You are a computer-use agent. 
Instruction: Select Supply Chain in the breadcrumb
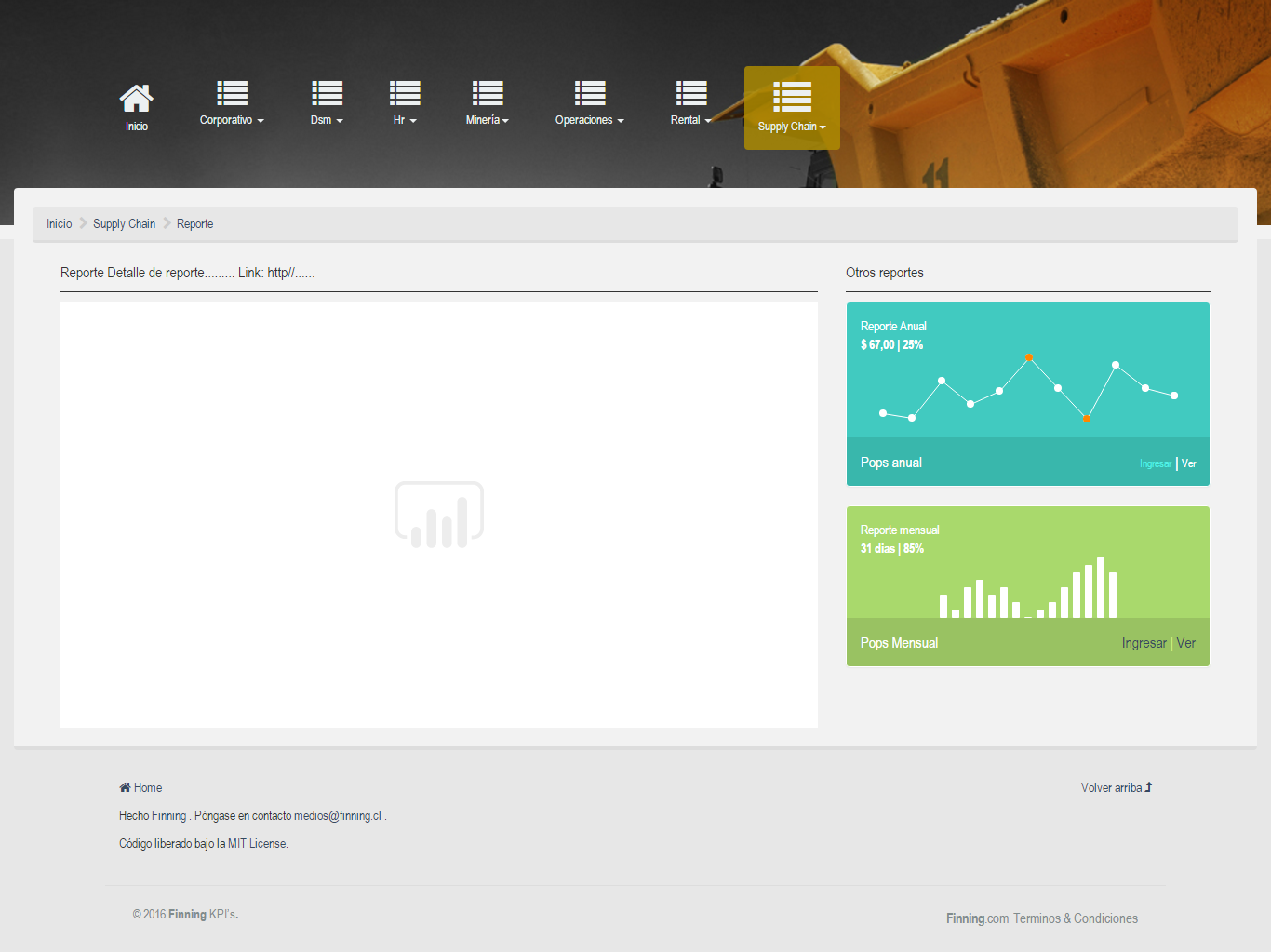pos(124,224)
